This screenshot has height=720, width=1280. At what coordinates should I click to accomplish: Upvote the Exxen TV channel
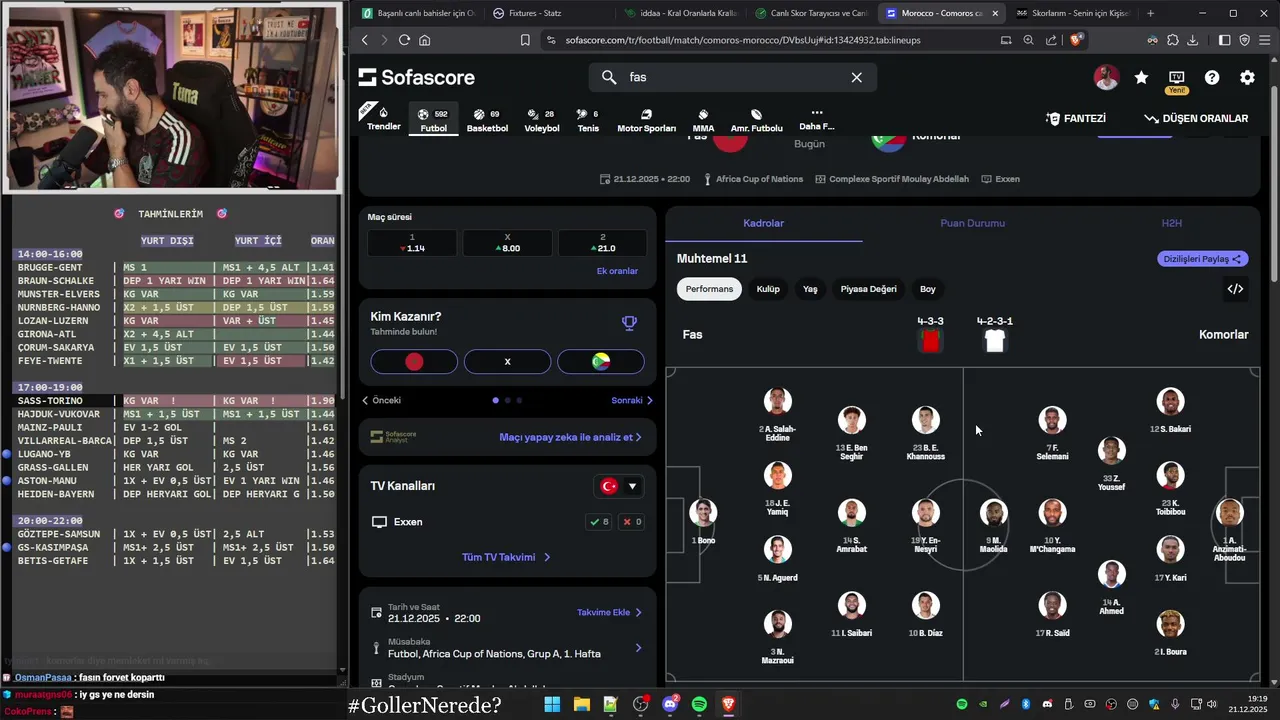pos(599,522)
